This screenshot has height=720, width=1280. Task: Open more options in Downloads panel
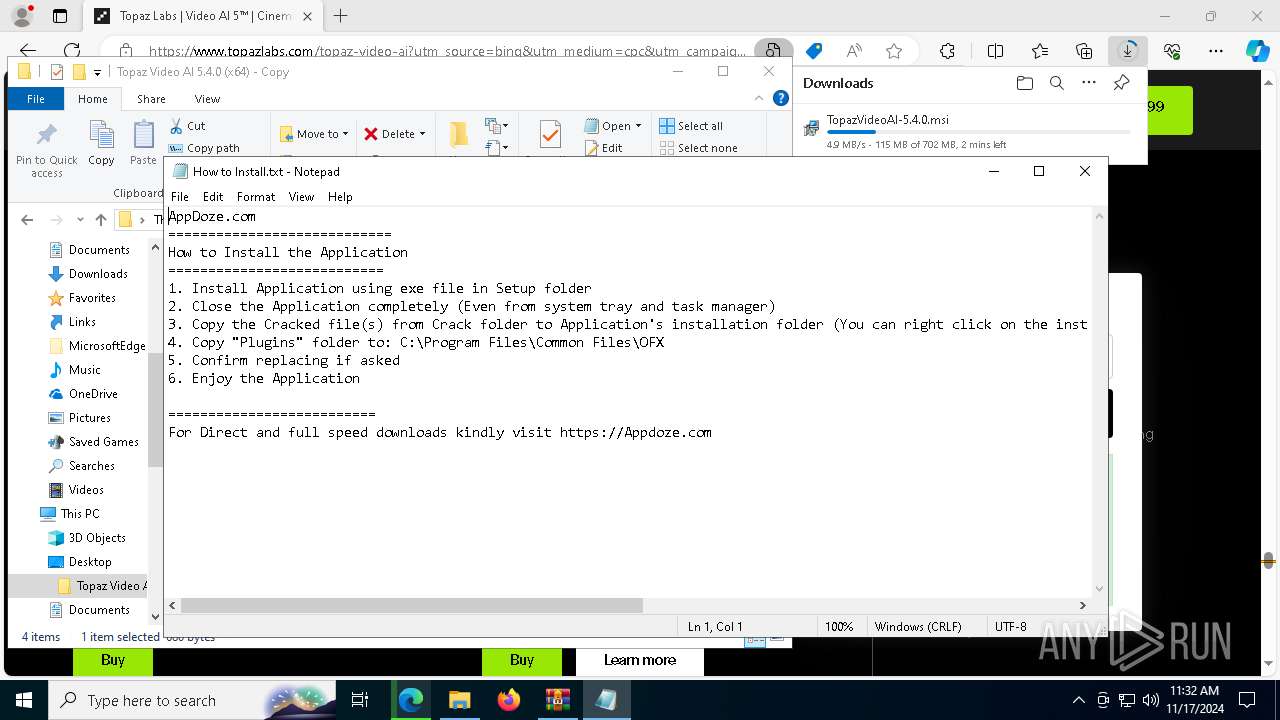pos(1089,83)
